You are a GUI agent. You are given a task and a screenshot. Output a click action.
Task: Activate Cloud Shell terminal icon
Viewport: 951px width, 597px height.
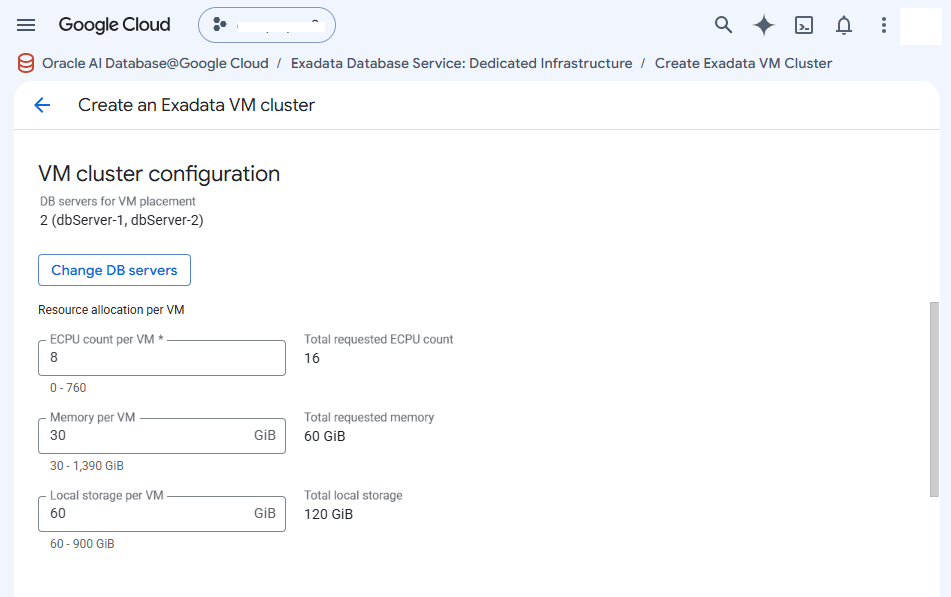[x=804, y=25]
